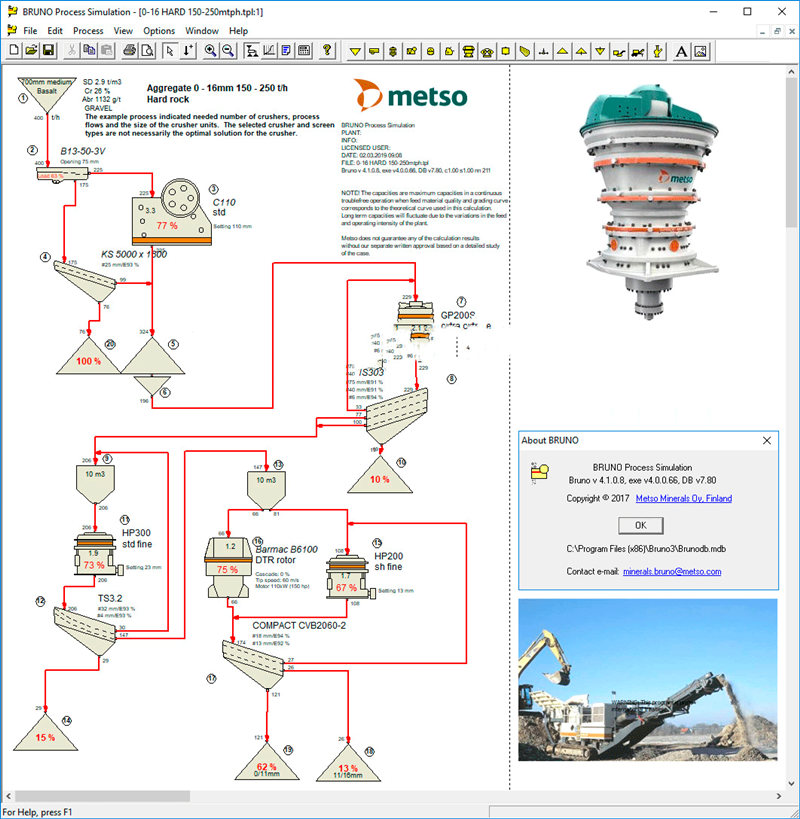Click the 15 % stockpile triangle
Viewport: 800px width, 819px height.
45,733
